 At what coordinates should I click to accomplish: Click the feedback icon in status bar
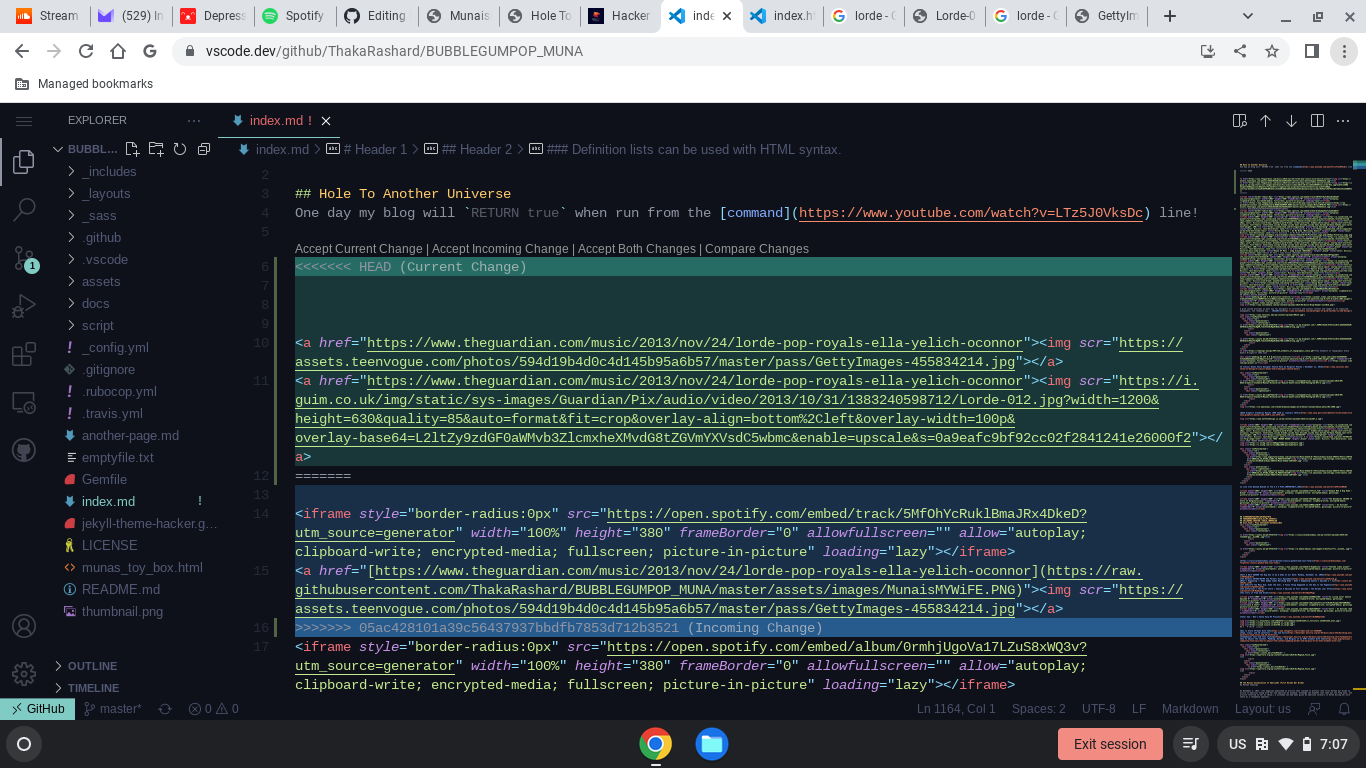(x=1315, y=709)
